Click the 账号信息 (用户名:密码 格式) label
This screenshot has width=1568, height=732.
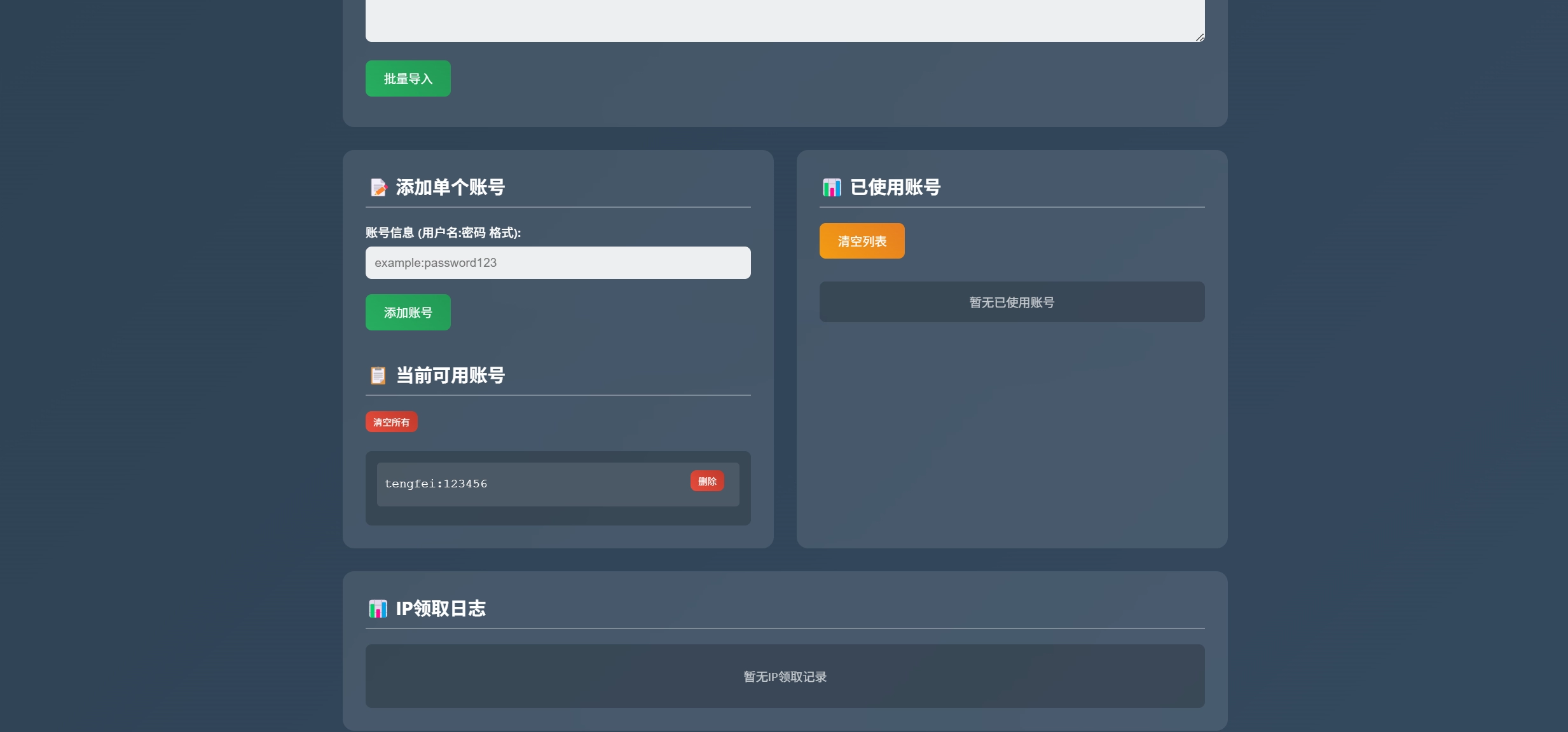pos(443,233)
